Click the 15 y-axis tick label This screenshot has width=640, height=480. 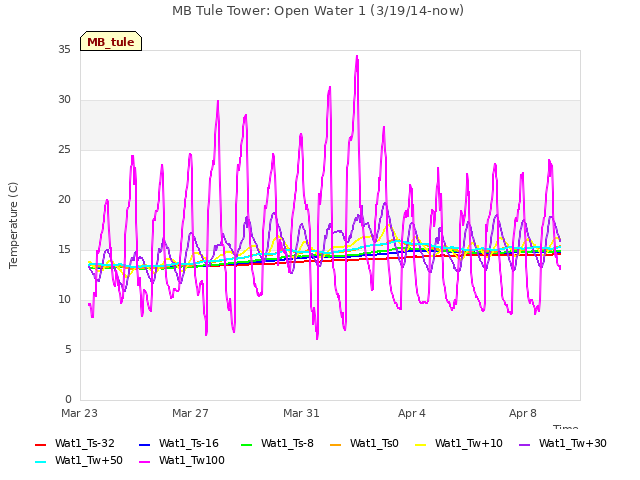click(64, 250)
